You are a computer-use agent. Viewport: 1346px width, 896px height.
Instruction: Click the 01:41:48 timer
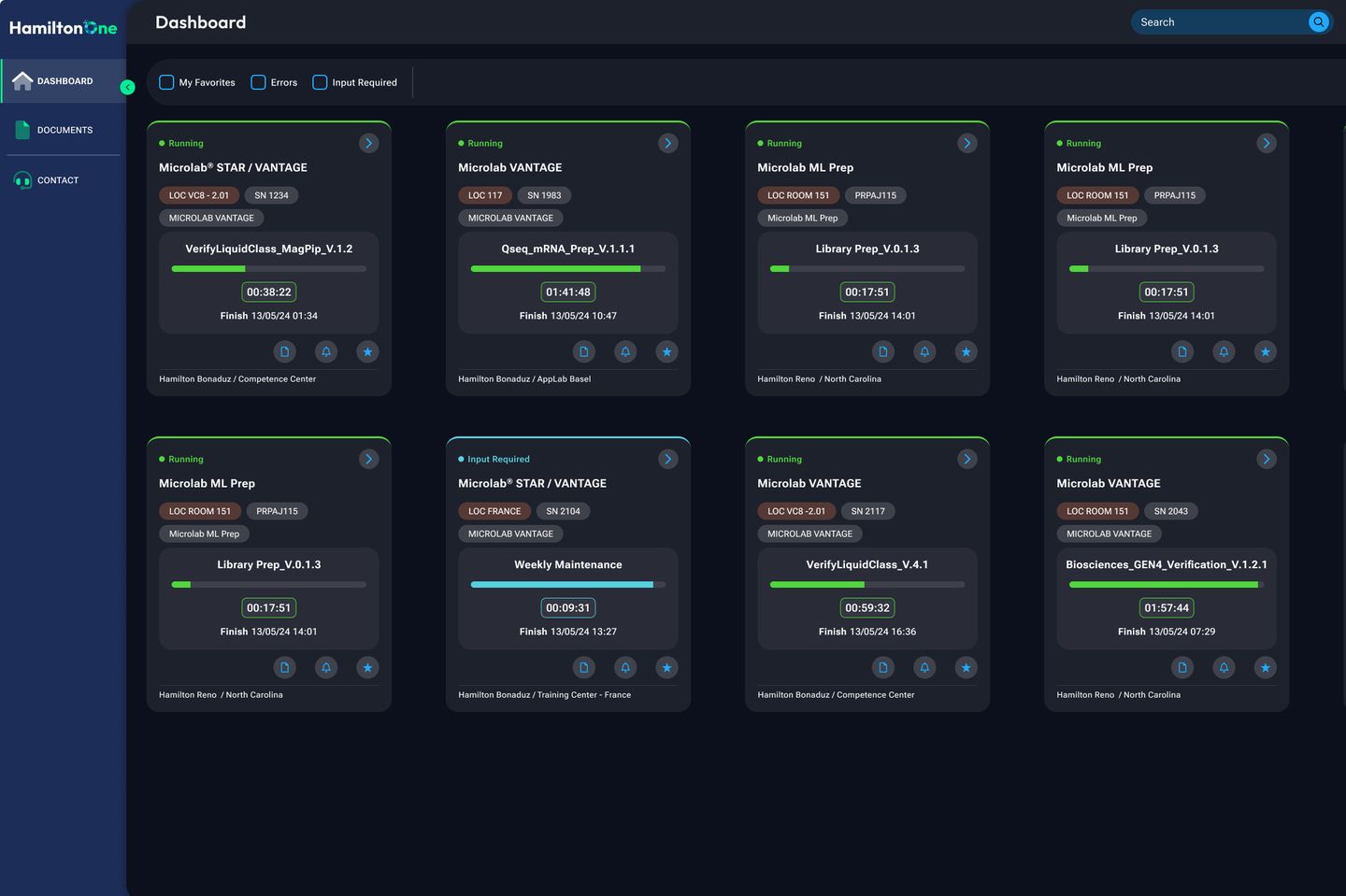pos(568,292)
